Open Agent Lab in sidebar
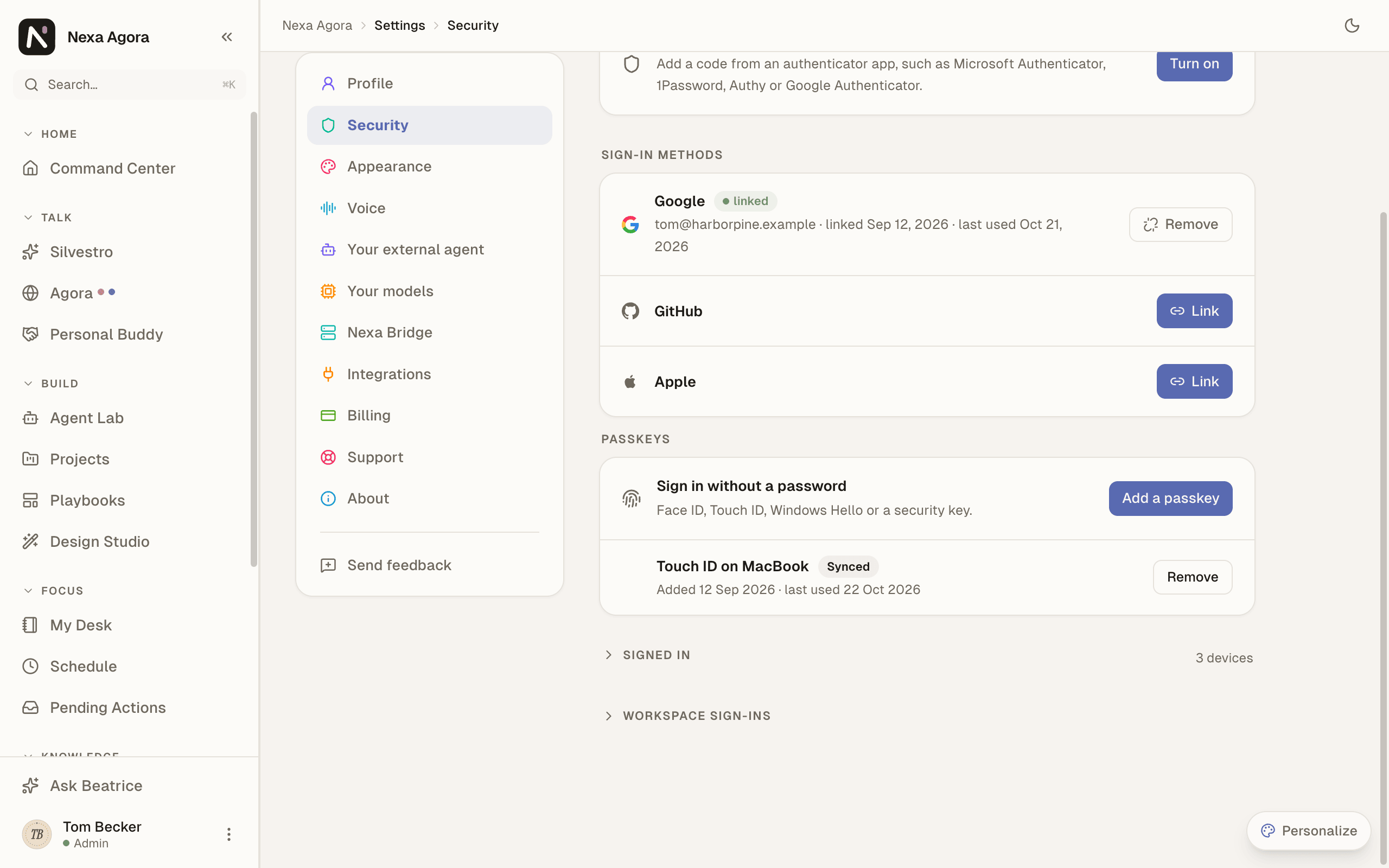 (x=130, y=418)
